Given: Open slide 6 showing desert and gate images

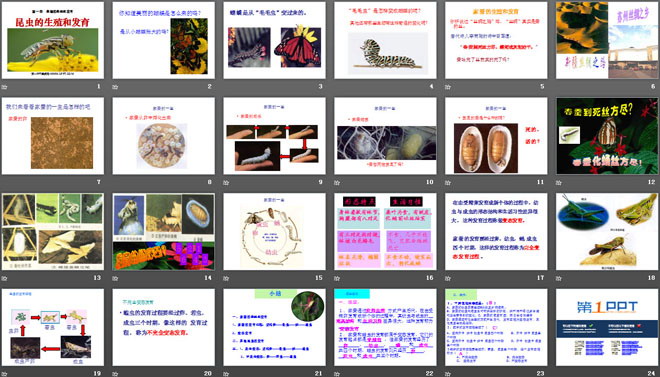Looking at the screenshot, I should pyautogui.click(x=607, y=40).
